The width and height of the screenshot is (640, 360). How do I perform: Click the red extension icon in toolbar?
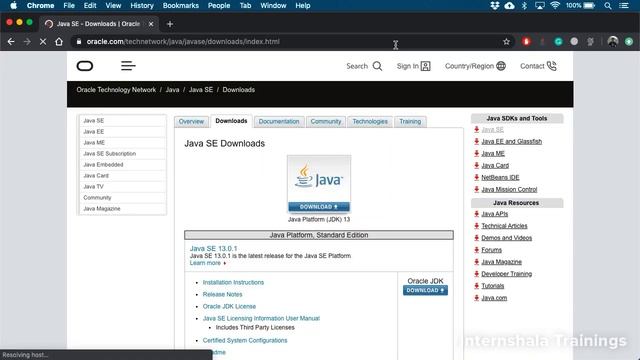click(526, 42)
